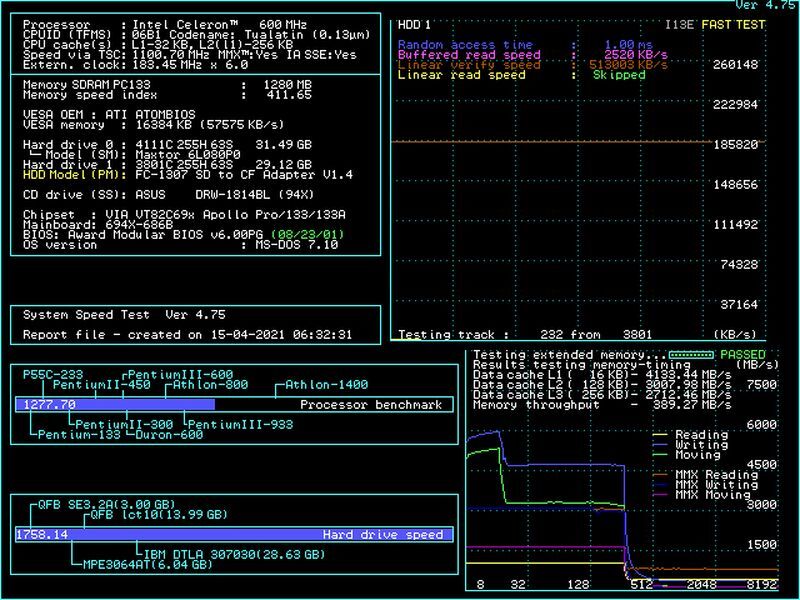The image size is (800, 600).
Task: Click the 'QFB lct10(13.99 GB)' marker
Action: pyautogui.click(x=159, y=515)
